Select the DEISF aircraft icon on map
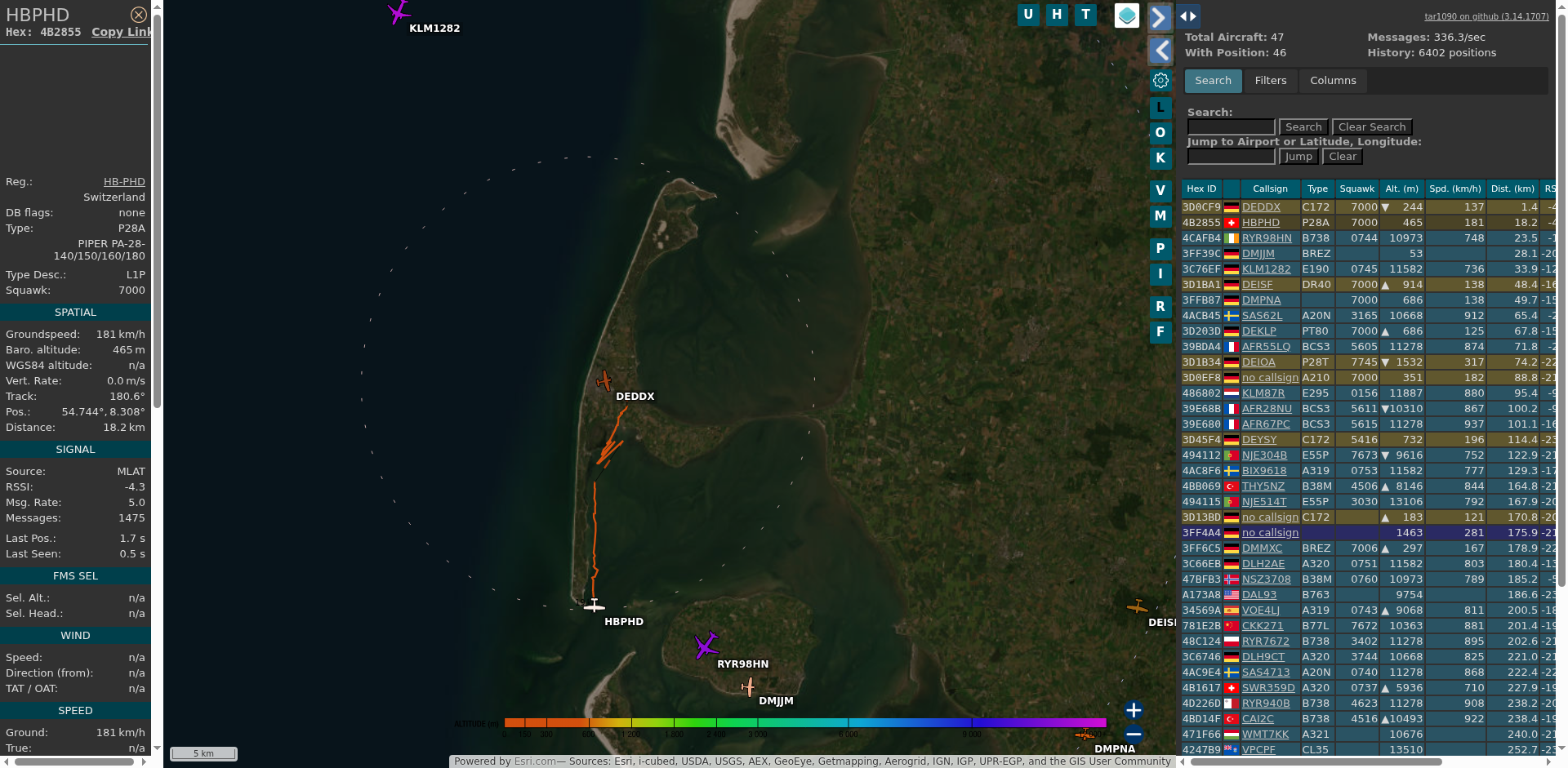 pyautogui.click(x=1137, y=606)
